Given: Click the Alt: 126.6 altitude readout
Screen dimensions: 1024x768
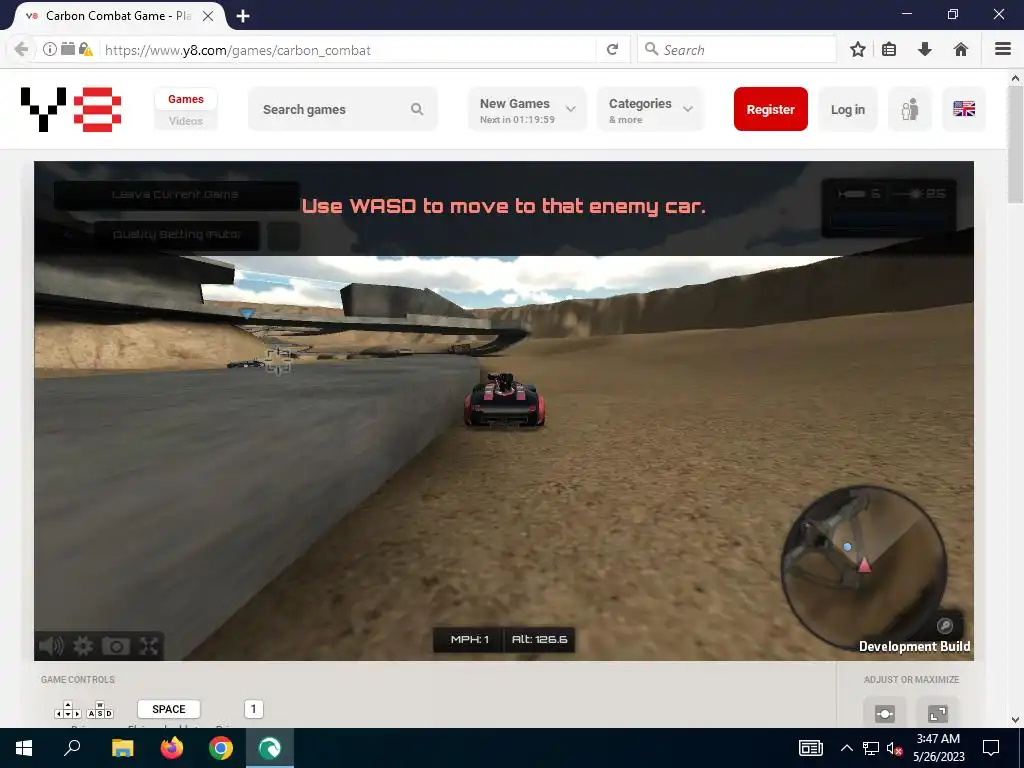Looking at the screenshot, I should (x=539, y=639).
